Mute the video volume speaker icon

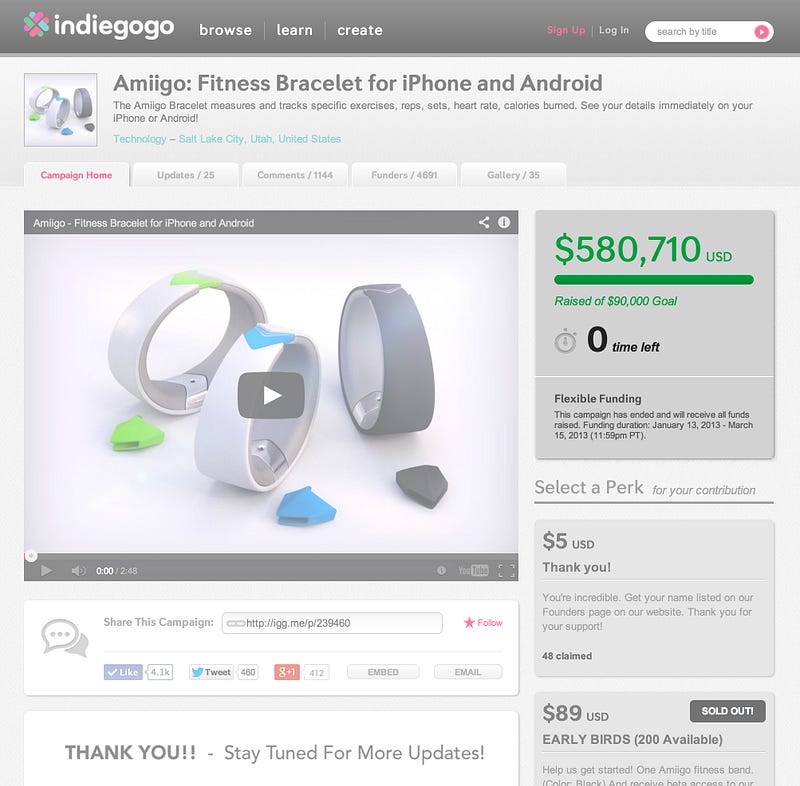pyautogui.click(x=78, y=571)
